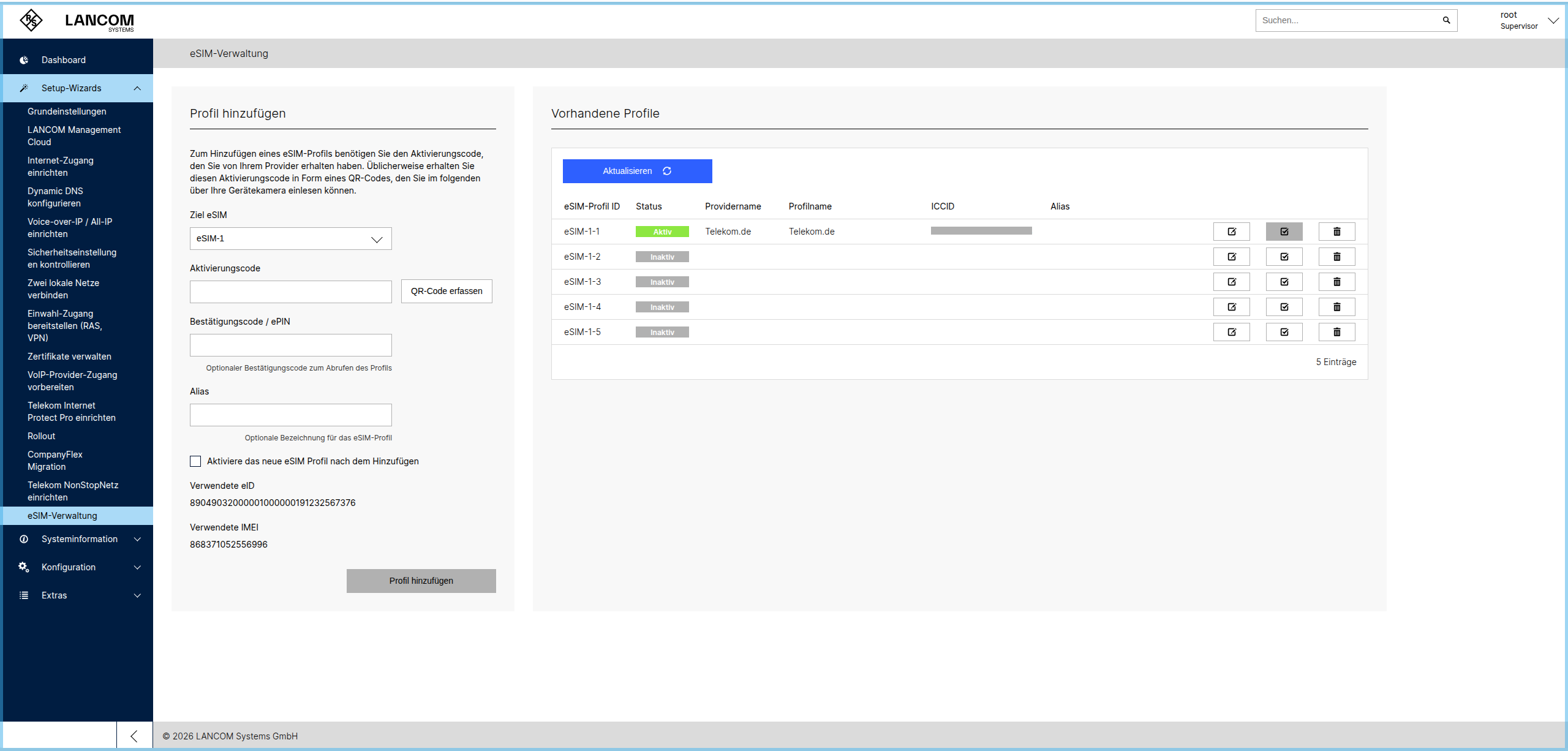1568x751 pixels.
Task: Enable activating new eSIM profile after adding
Action: 195,461
